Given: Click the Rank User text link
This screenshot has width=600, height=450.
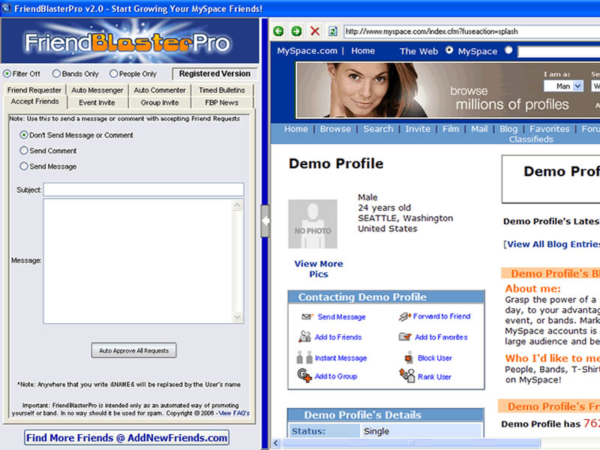Looking at the screenshot, I should click(x=434, y=377).
